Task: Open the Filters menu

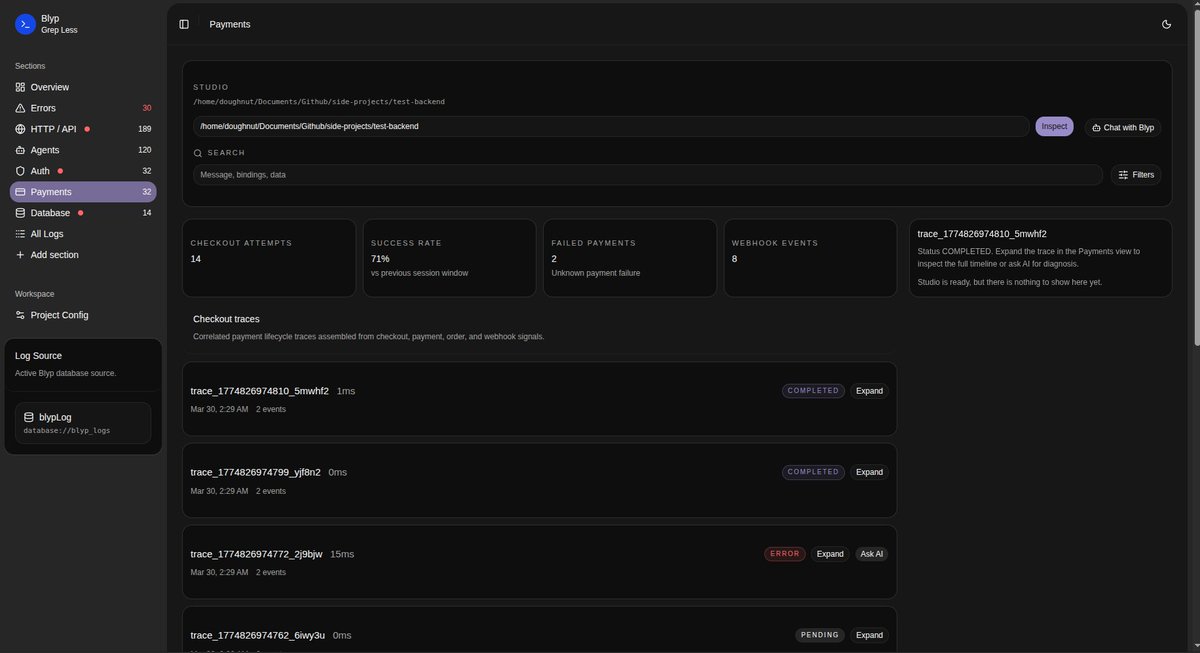Action: pos(1136,175)
